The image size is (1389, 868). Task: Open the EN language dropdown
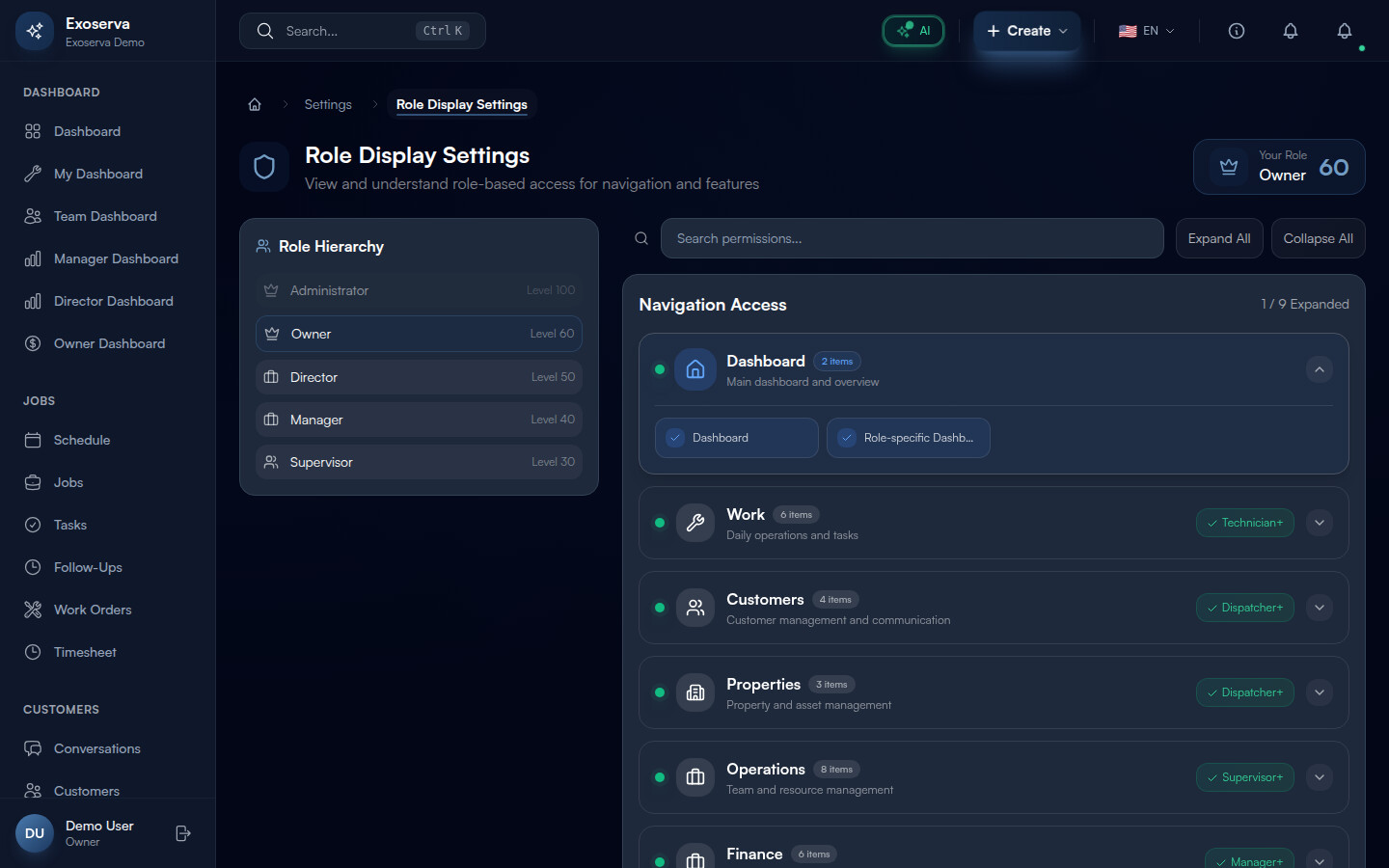point(1146,31)
